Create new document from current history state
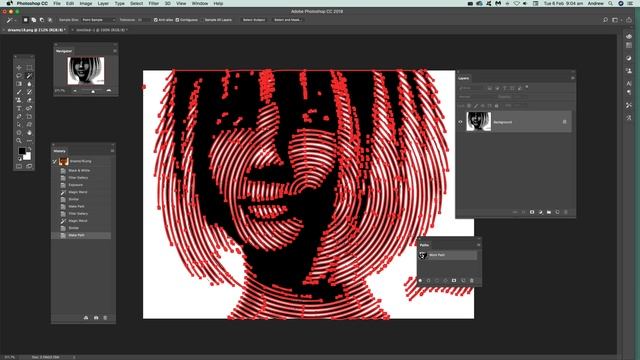 86,318
